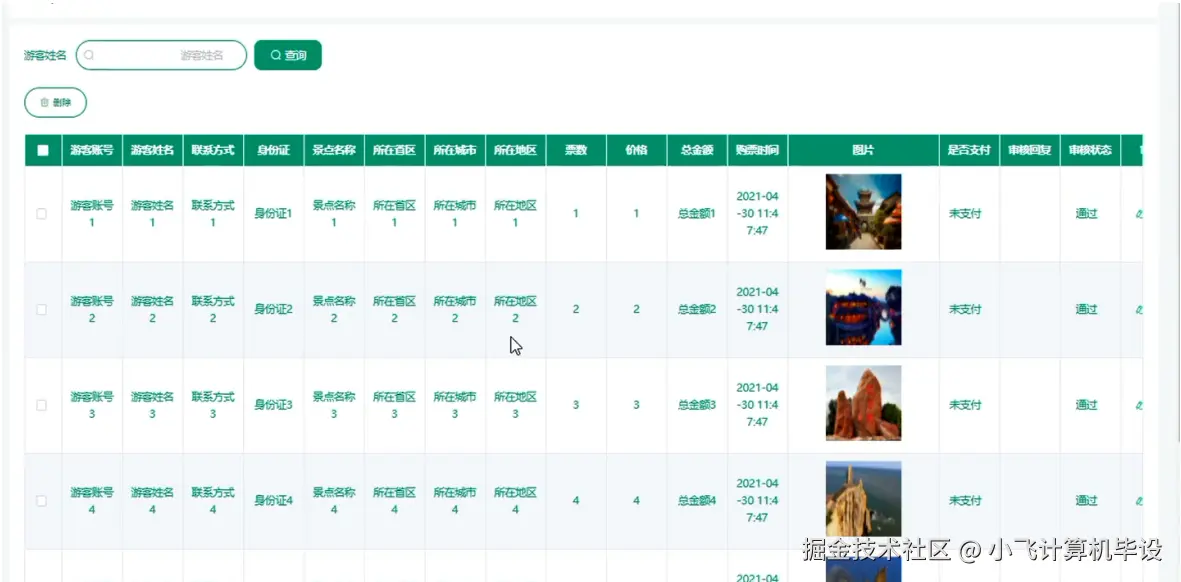Select the 总金额4 cell
This screenshot has height=582, width=1181.
[697, 501]
